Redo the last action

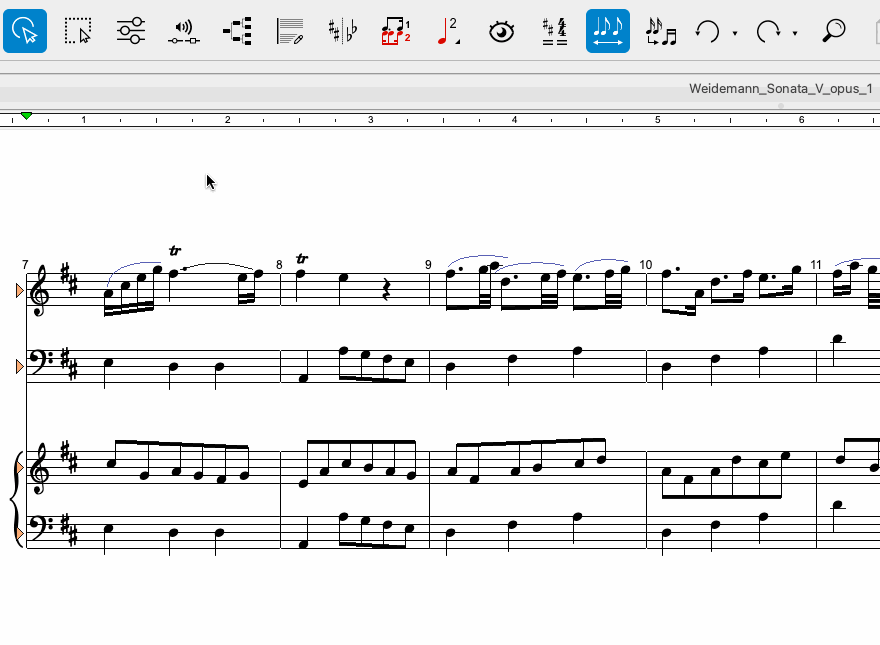pyautogui.click(x=768, y=31)
